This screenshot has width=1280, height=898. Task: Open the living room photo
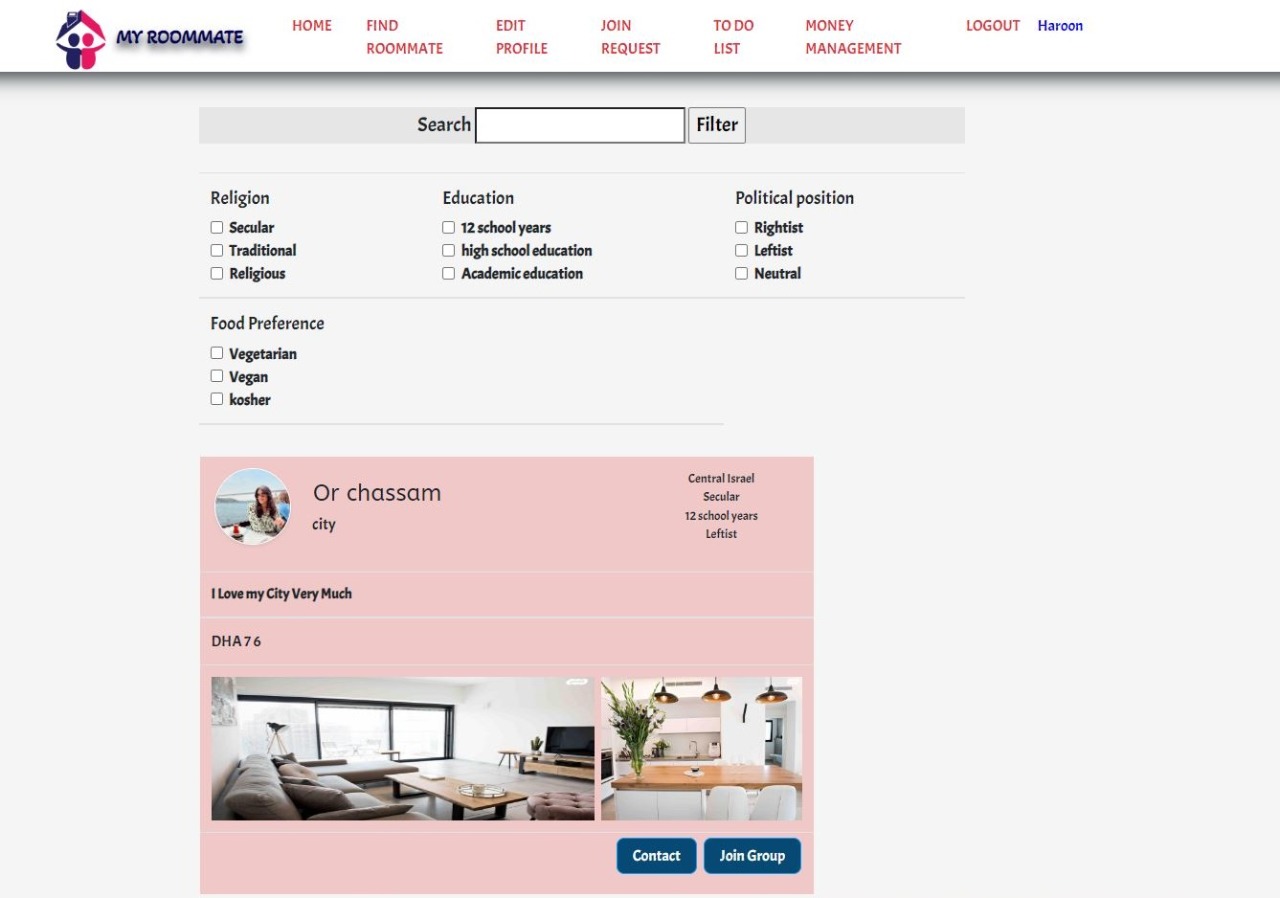coord(402,749)
